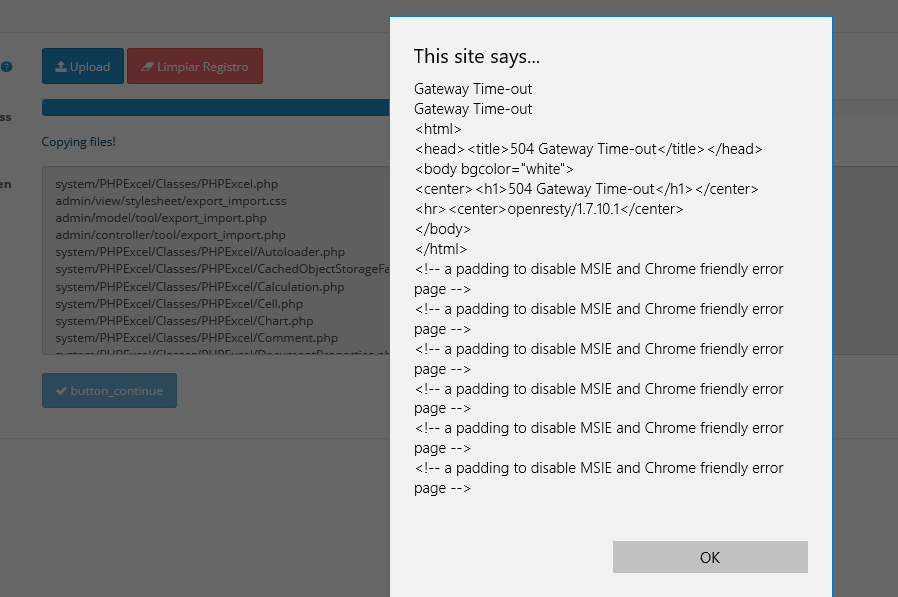Image resolution: width=898 pixels, height=597 pixels.
Task: Select the Cell.php log line
Action: [x=179, y=304]
